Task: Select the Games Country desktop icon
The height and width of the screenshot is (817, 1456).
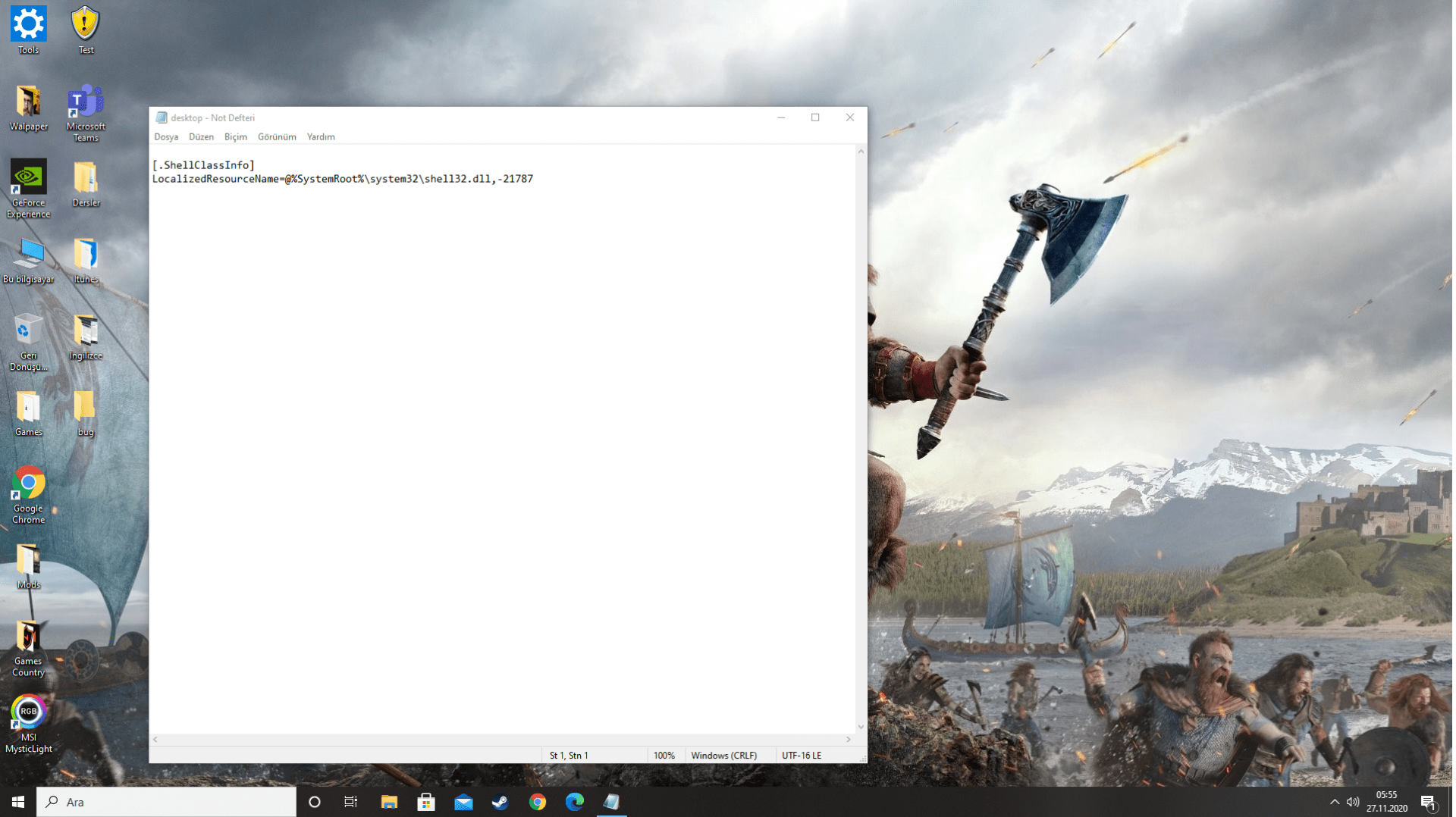Action: pyautogui.click(x=28, y=648)
